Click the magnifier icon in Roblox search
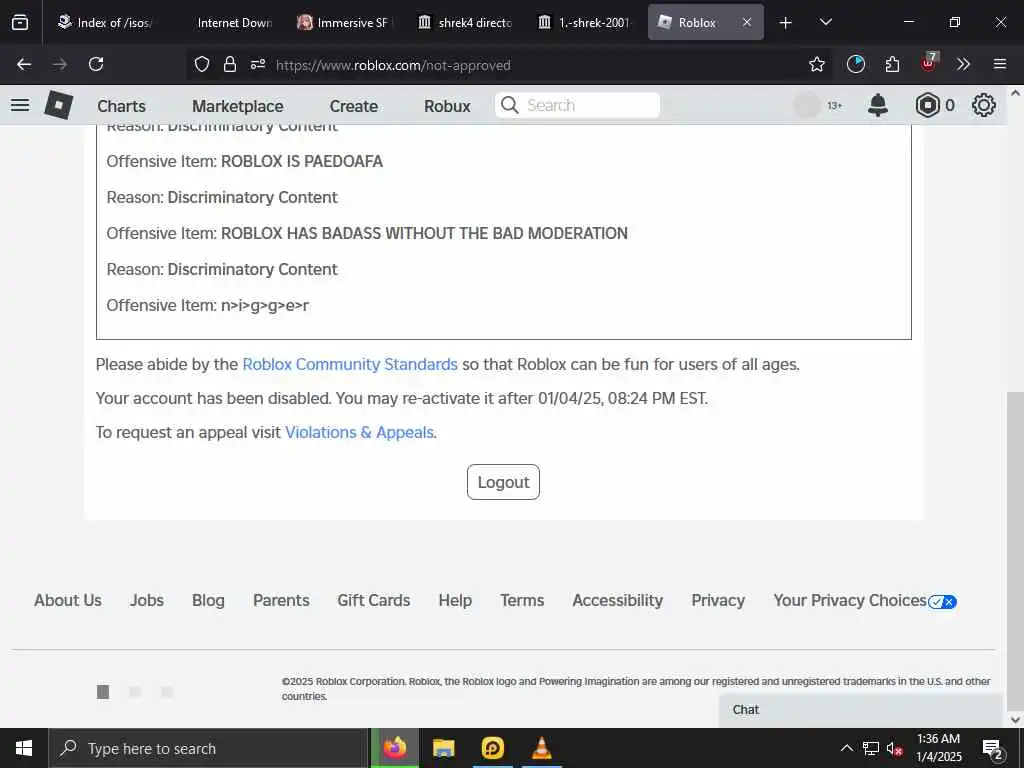This screenshot has height=768, width=1024. tap(509, 105)
